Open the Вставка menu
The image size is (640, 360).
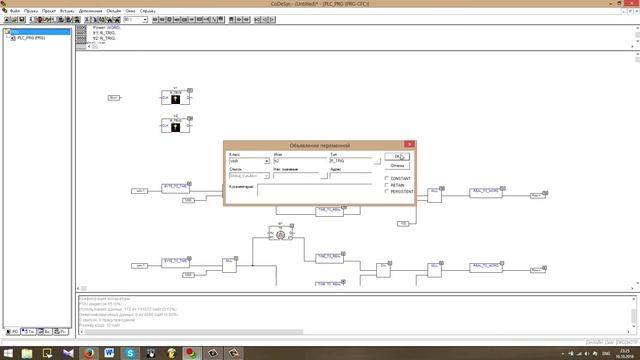(67, 11)
